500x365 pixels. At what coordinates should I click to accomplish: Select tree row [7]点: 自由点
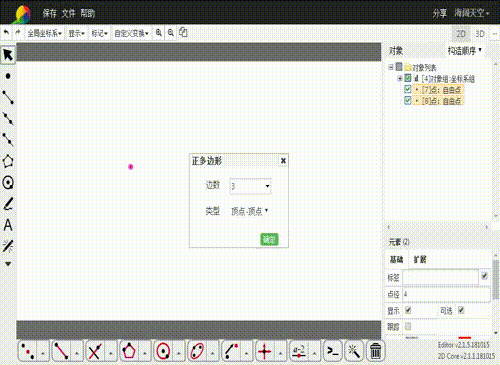tap(437, 89)
